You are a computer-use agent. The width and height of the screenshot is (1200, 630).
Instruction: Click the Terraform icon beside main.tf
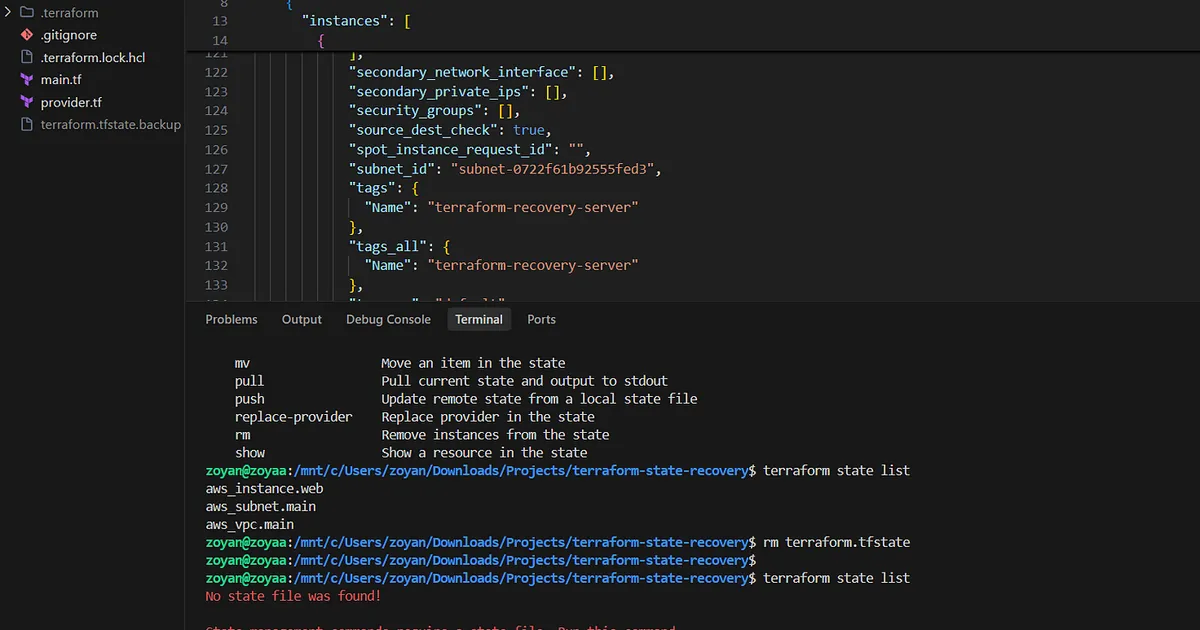[27, 80]
